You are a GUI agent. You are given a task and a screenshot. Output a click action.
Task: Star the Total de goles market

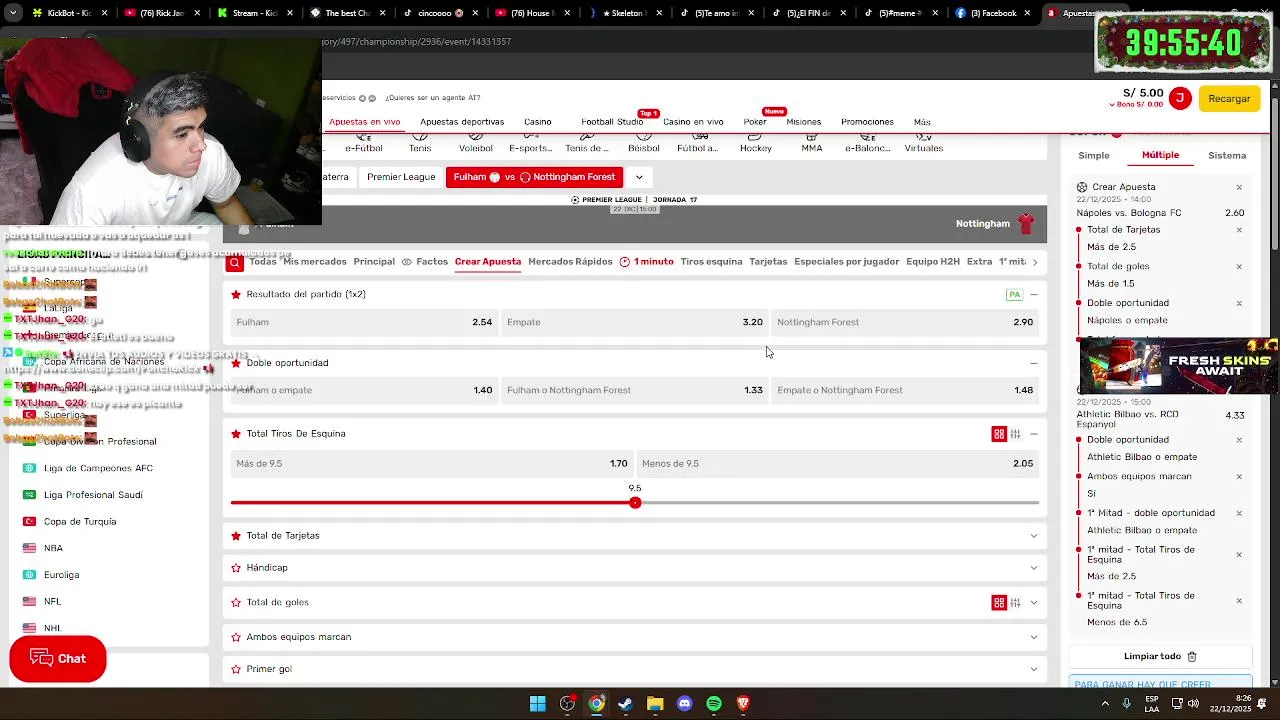236,602
